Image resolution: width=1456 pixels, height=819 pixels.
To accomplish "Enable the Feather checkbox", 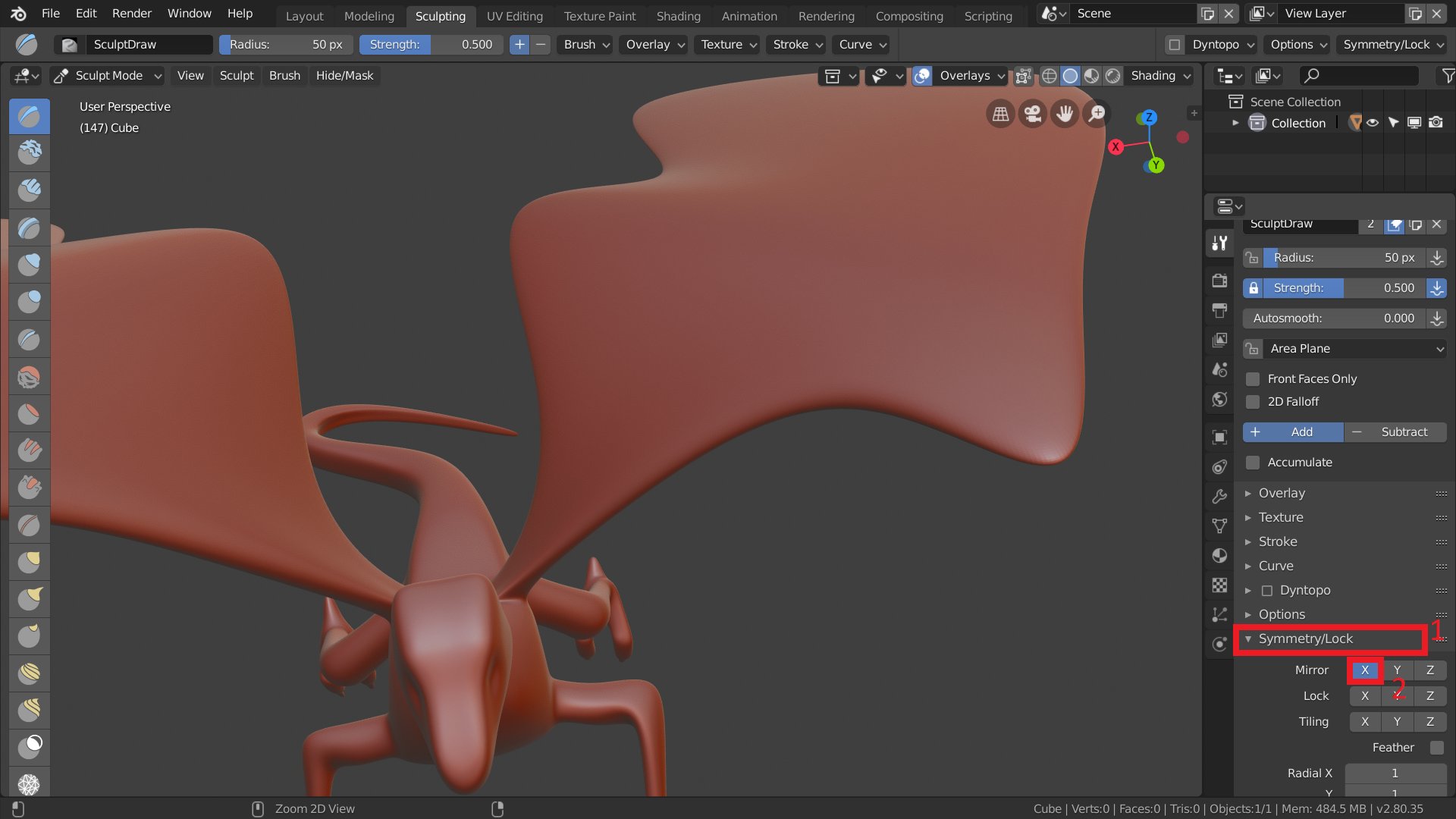I will (x=1436, y=748).
